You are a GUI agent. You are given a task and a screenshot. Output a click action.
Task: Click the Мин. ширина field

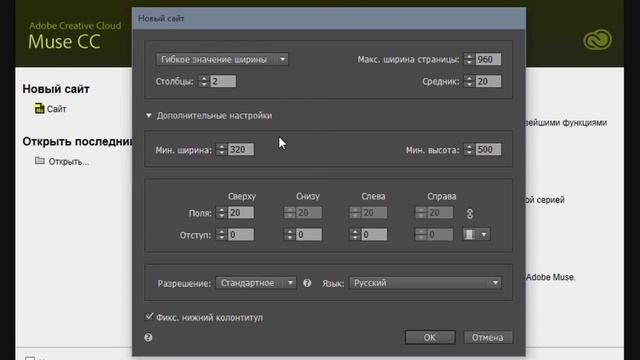[x=240, y=149]
